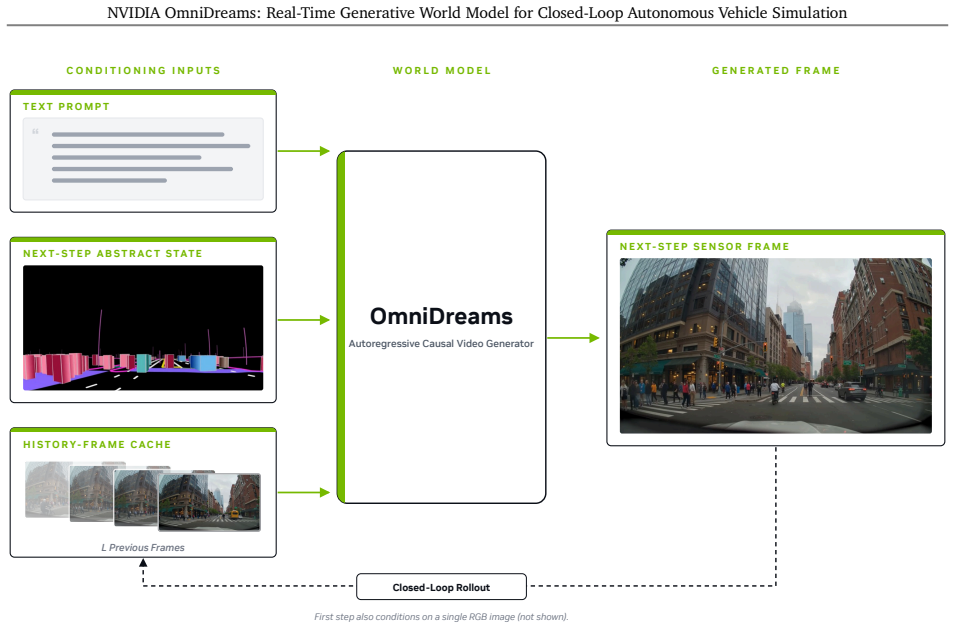Click the 'TEXT PROMPT' card label
The image size is (955, 628).
[x=66, y=107]
